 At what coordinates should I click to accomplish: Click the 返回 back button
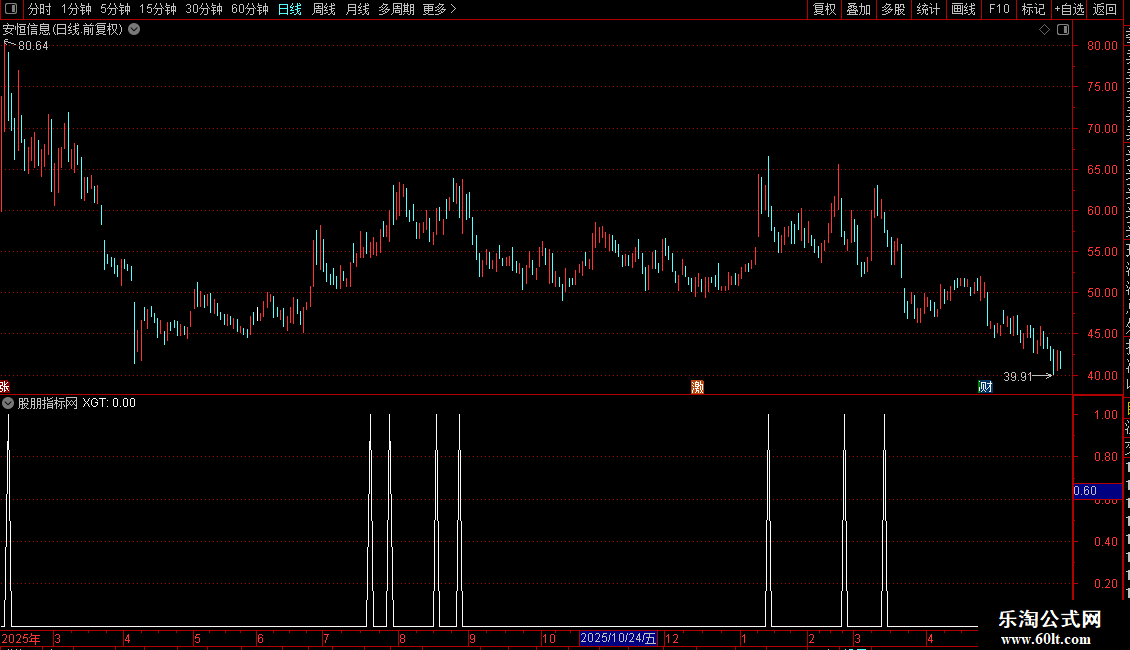[1105, 9]
